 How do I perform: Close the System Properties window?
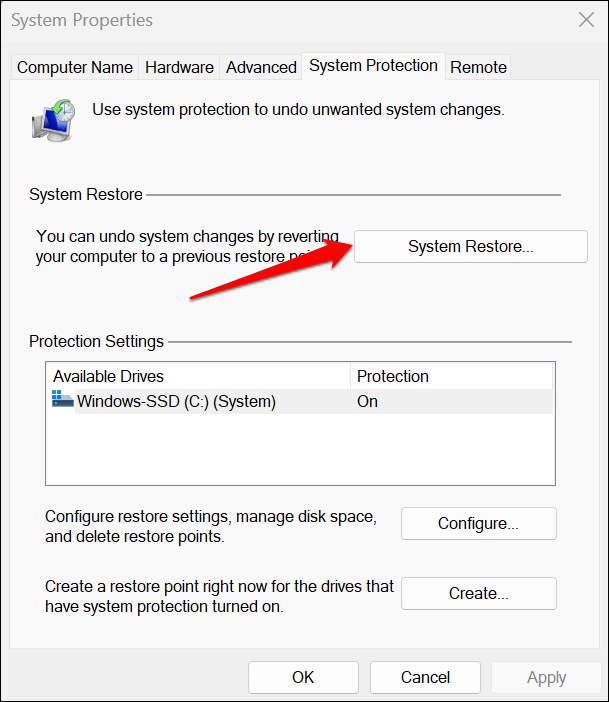(x=585, y=19)
